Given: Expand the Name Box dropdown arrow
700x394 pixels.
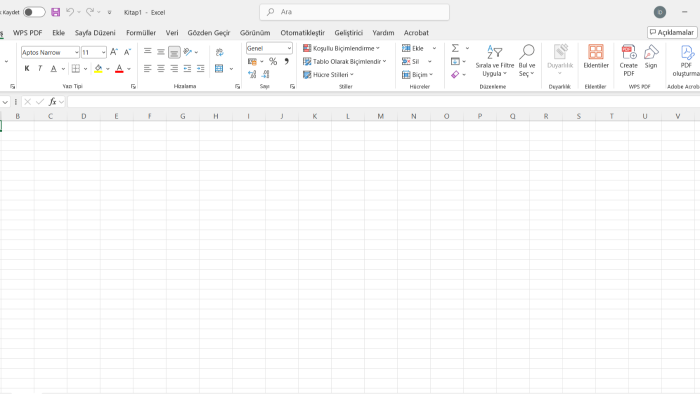Looking at the screenshot, I should click(x=5, y=102).
